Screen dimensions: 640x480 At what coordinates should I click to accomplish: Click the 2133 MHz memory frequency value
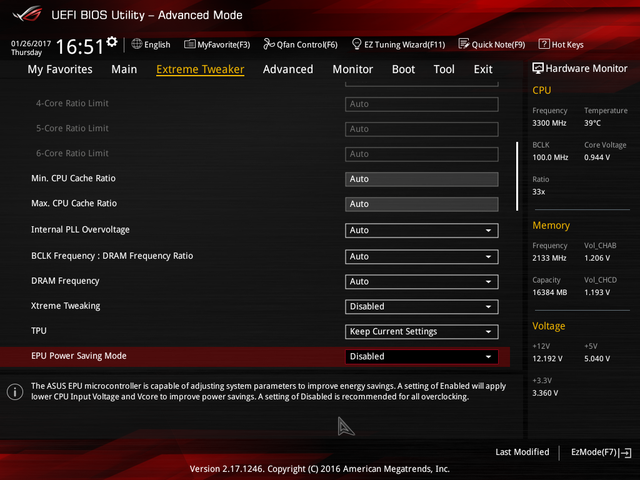pyautogui.click(x=549, y=258)
